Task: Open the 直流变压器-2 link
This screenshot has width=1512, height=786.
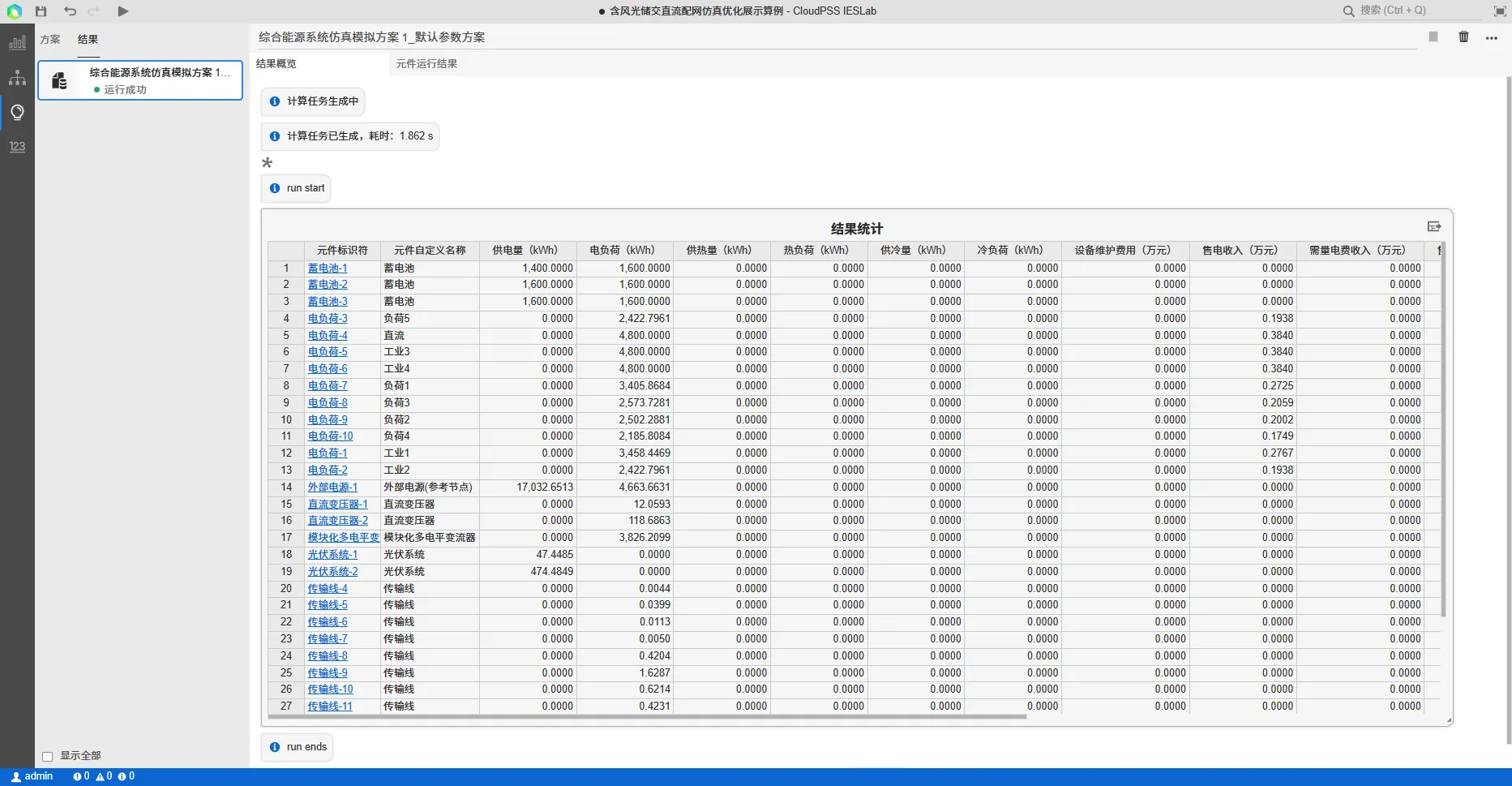Action: 337,521
